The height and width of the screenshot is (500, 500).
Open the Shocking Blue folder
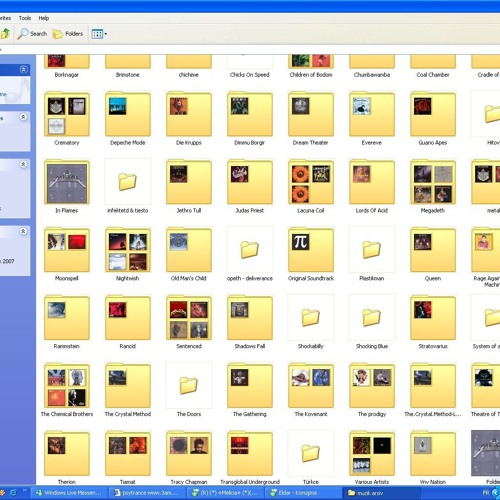coord(372,318)
